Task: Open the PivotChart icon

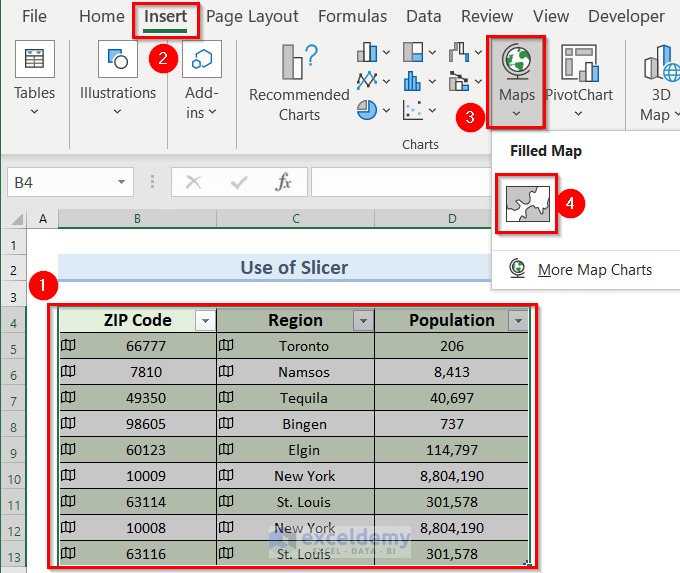Action: tap(580, 63)
